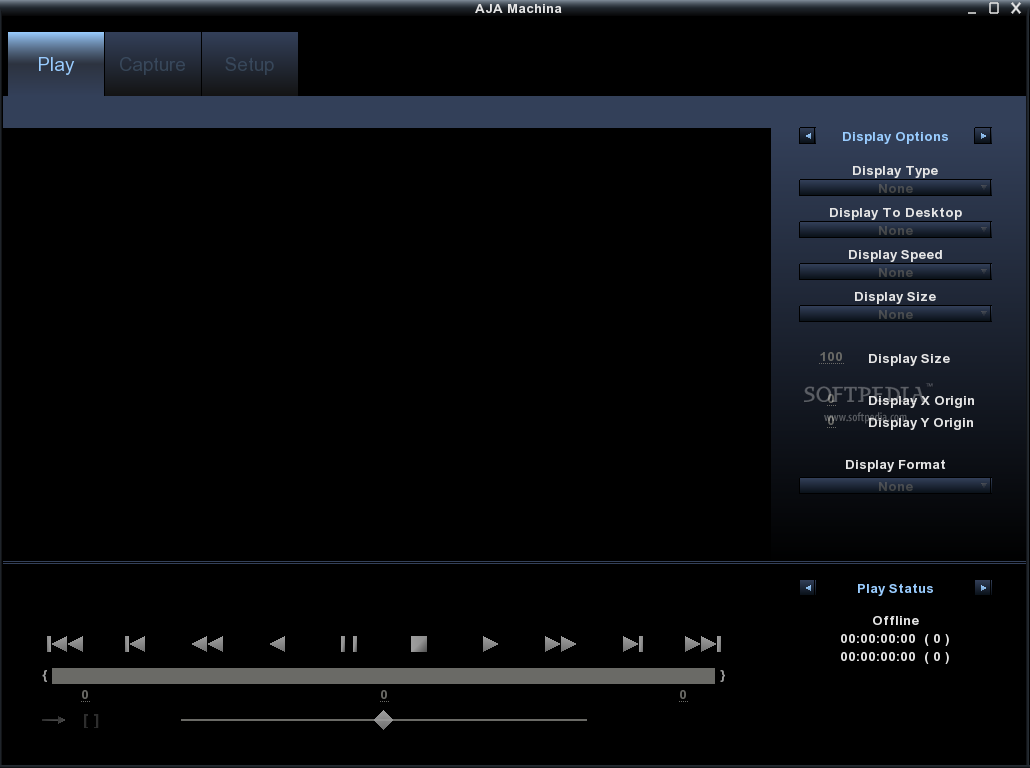
Task: Minimize the AJA Machina window
Action: pyautogui.click(x=972, y=9)
